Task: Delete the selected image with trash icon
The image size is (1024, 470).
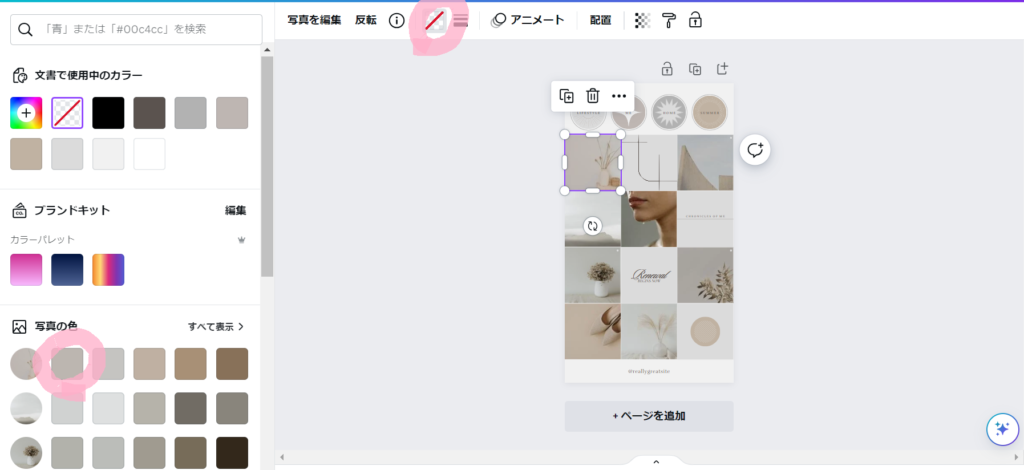Action: [x=592, y=96]
